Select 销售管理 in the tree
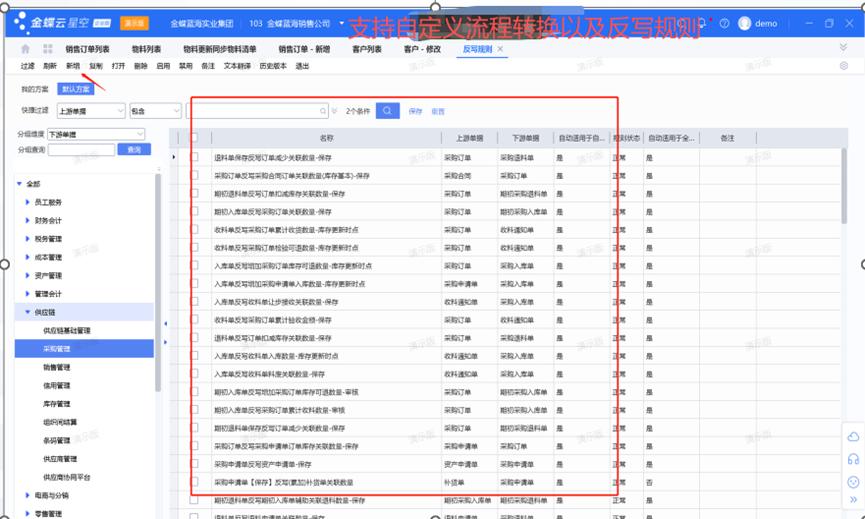 56,367
